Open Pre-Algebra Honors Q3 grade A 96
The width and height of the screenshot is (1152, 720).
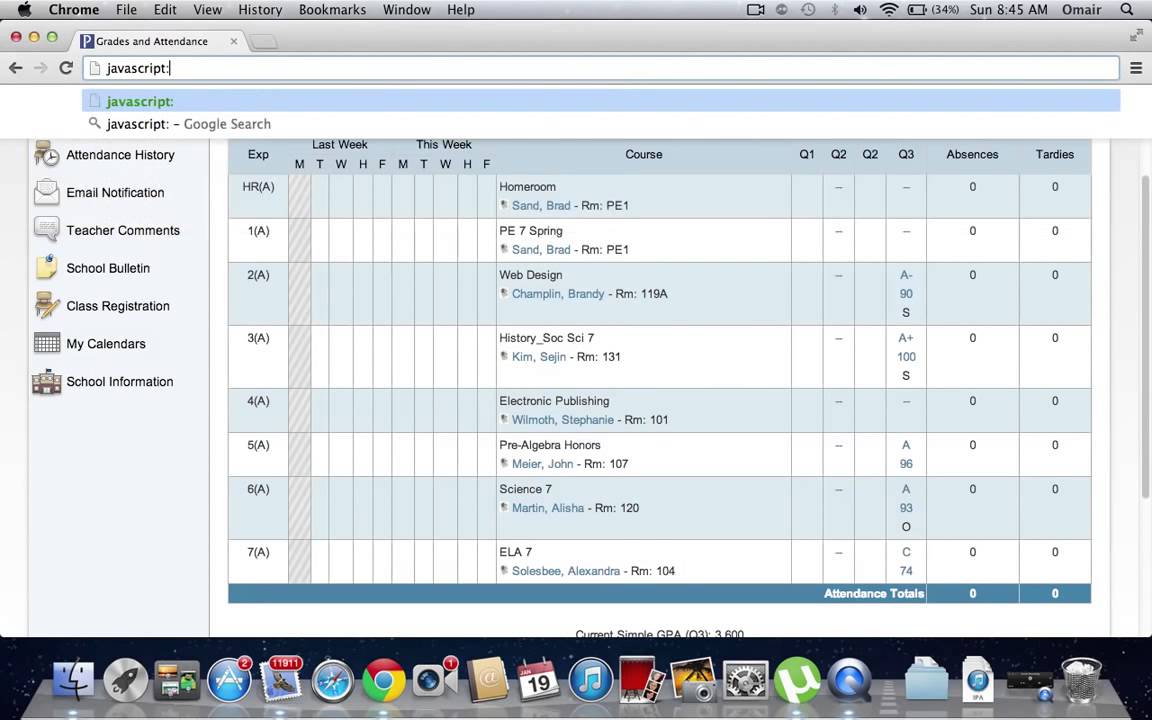[x=906, y=455]
